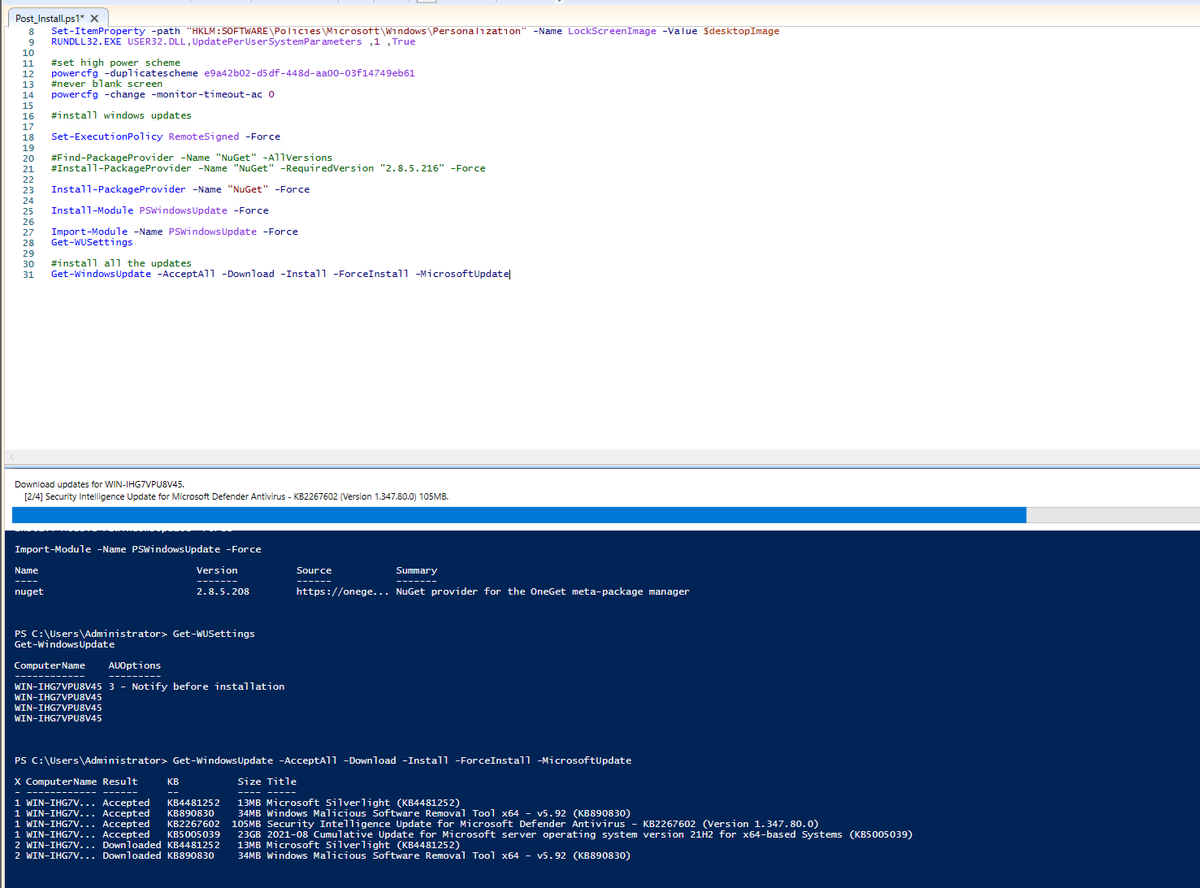Viewport: 1200px width, 888px height.
Task: Click the 'Source' column header in console
Action: (314, 570)
